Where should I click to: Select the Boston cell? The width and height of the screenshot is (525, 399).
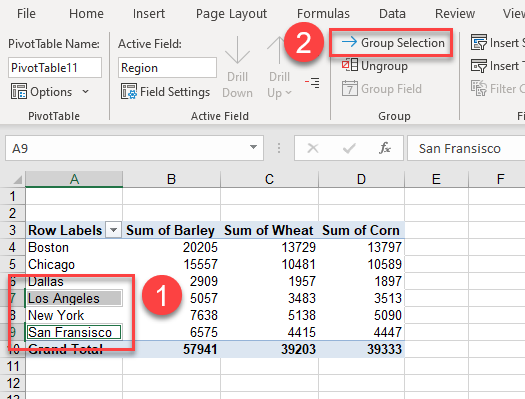click(74, 247)
